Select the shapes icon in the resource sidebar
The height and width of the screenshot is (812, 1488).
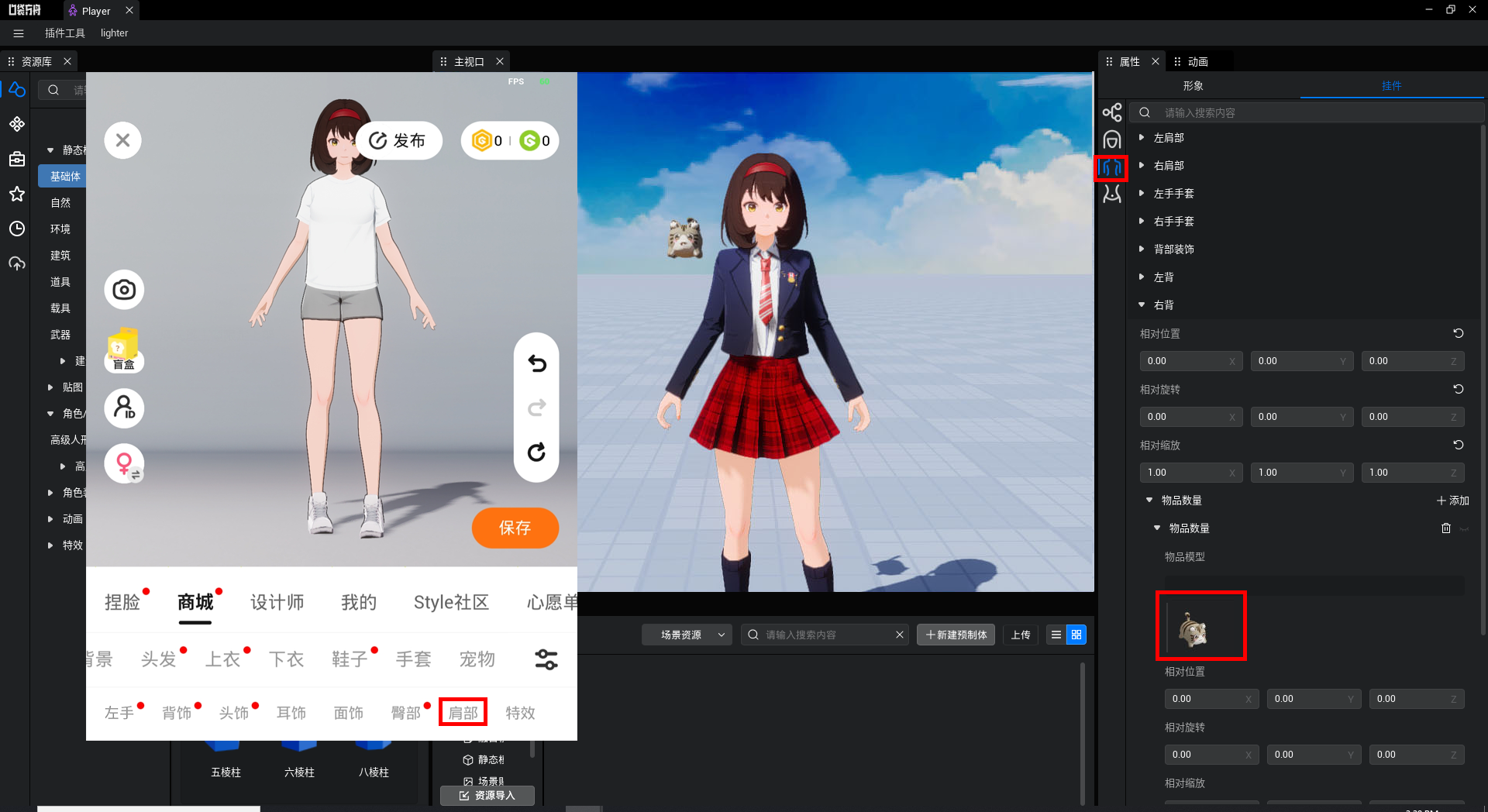coord(17,90)
